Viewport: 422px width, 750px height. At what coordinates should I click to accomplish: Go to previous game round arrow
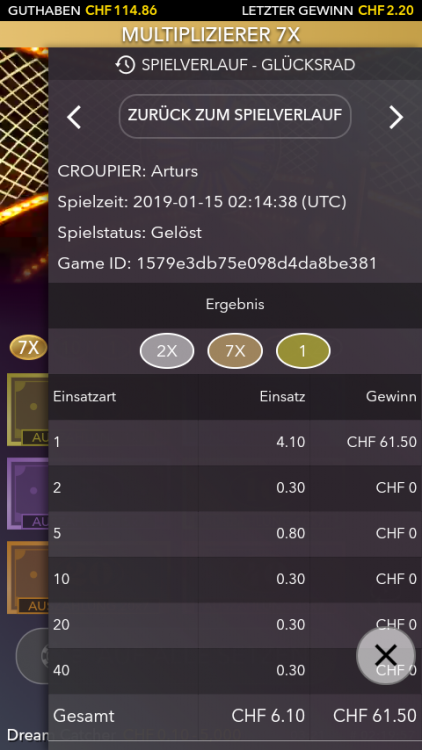(74, 117)
